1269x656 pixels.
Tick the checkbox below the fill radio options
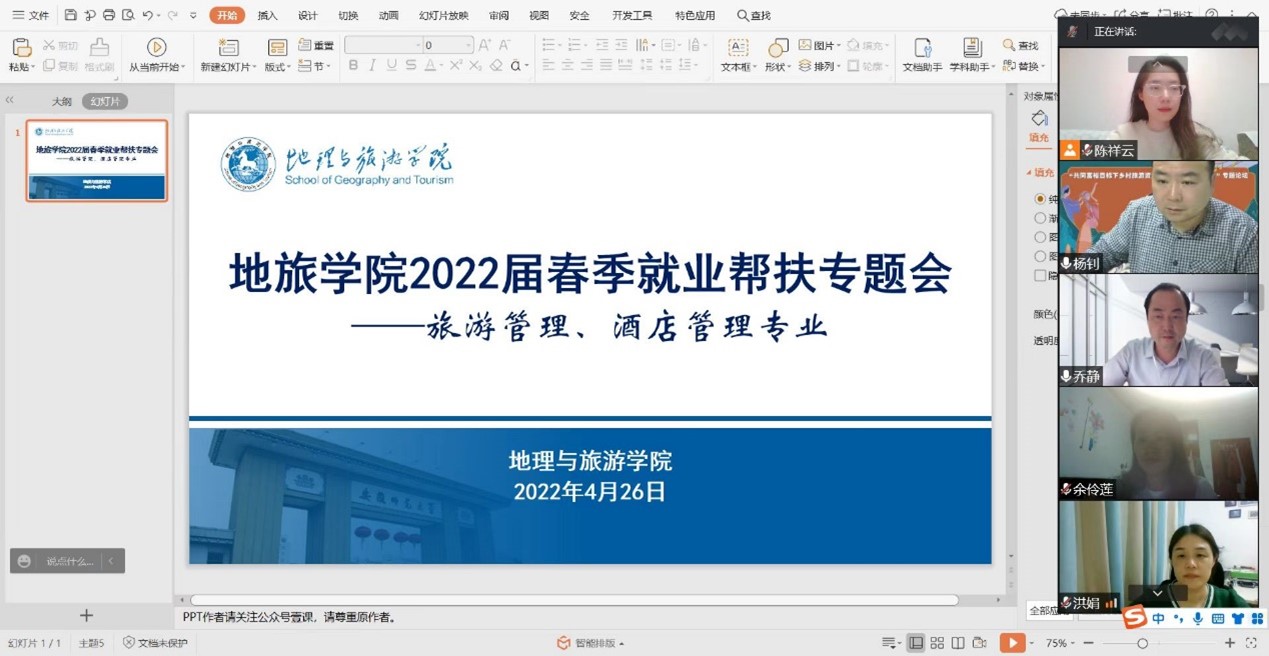point(1040,275)
